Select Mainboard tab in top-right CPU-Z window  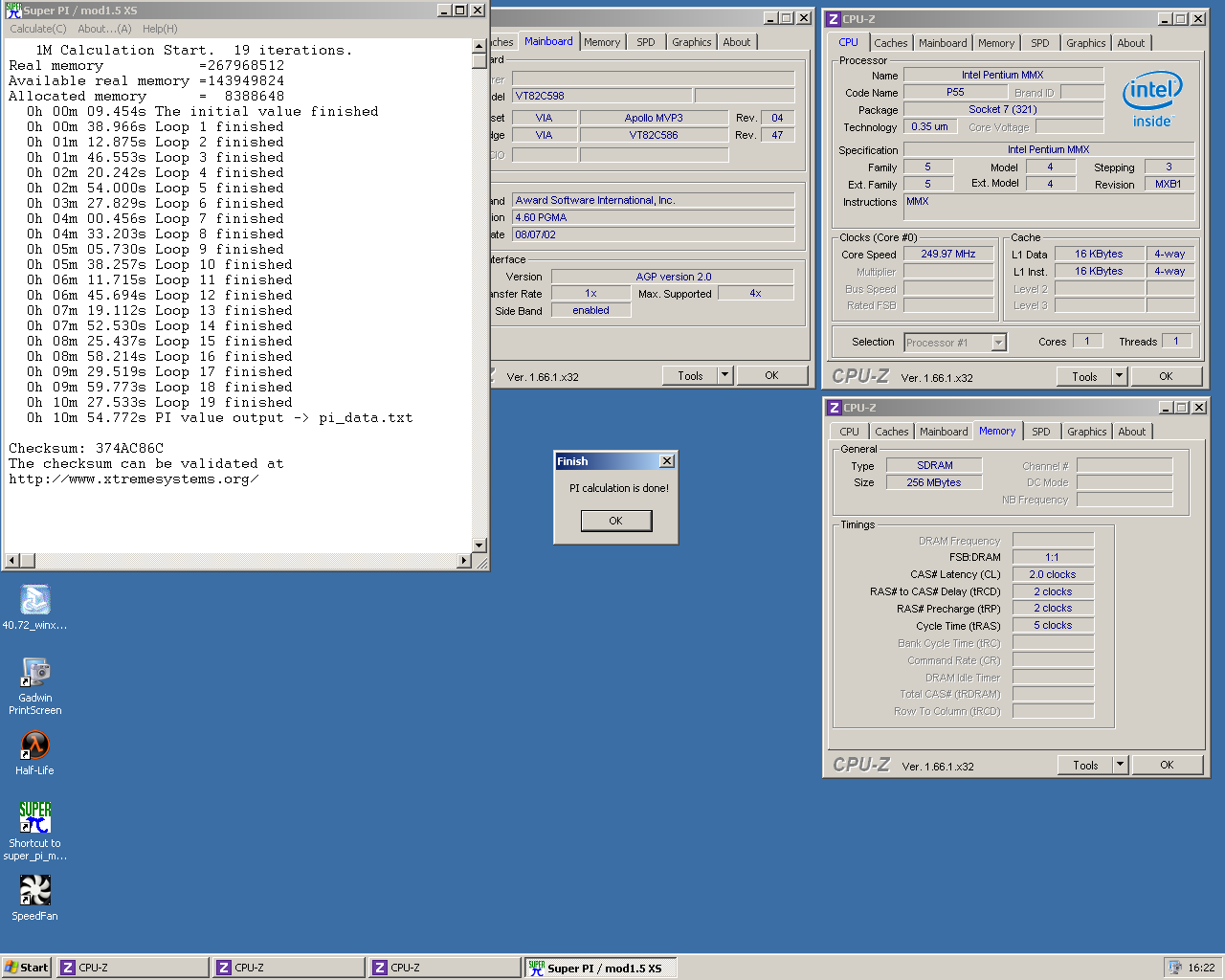943,43
